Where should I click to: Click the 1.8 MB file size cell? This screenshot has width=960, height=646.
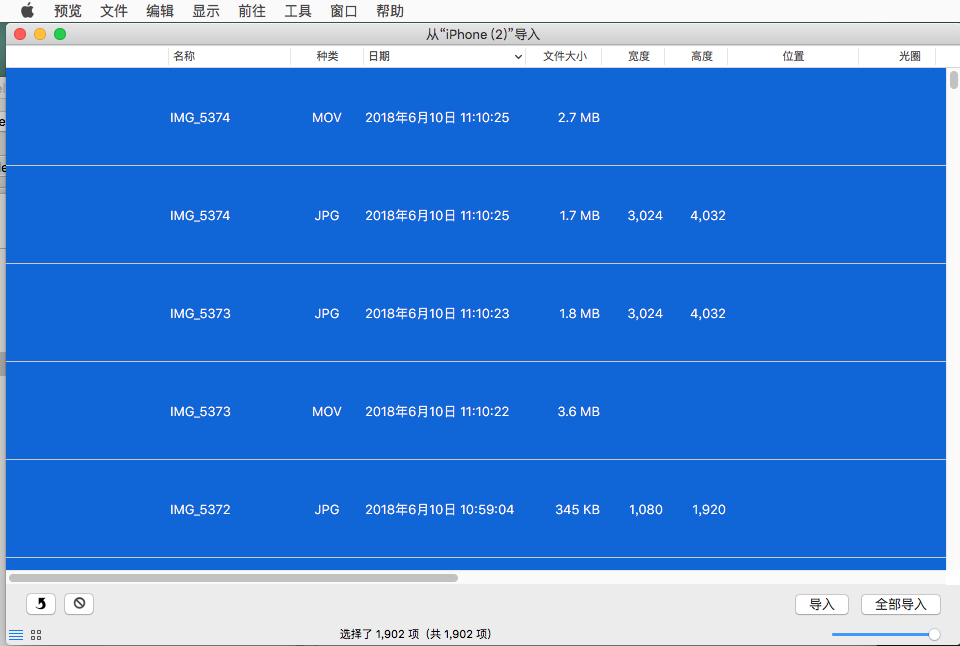point(579,314)
